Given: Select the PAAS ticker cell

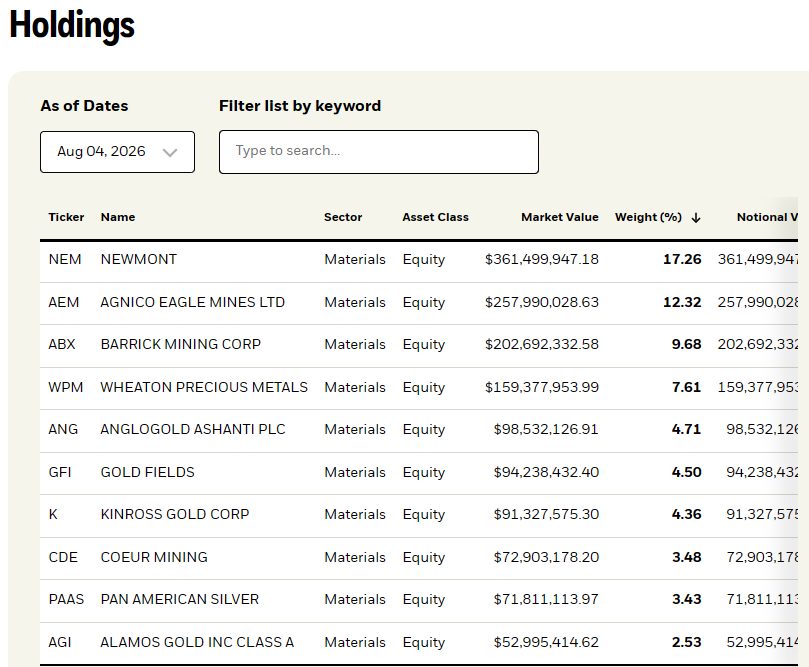Looking at the screenshot, I should click(x=66, y=599).
